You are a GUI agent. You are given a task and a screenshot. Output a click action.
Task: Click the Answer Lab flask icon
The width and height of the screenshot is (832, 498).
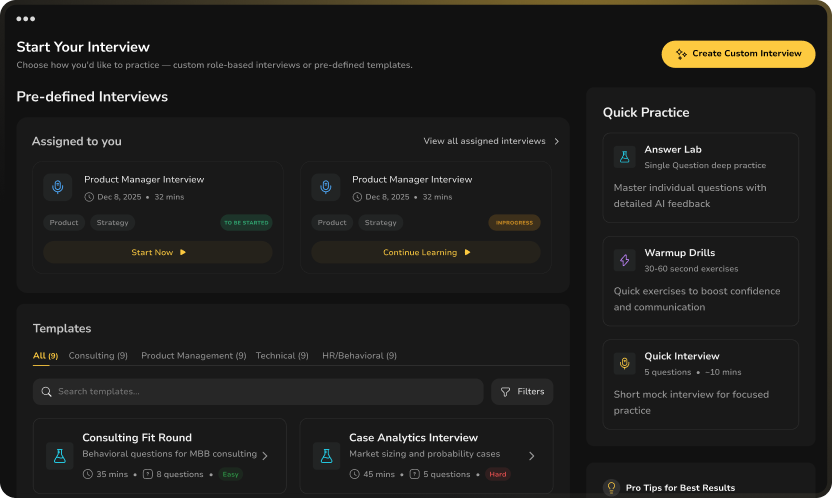625,157
